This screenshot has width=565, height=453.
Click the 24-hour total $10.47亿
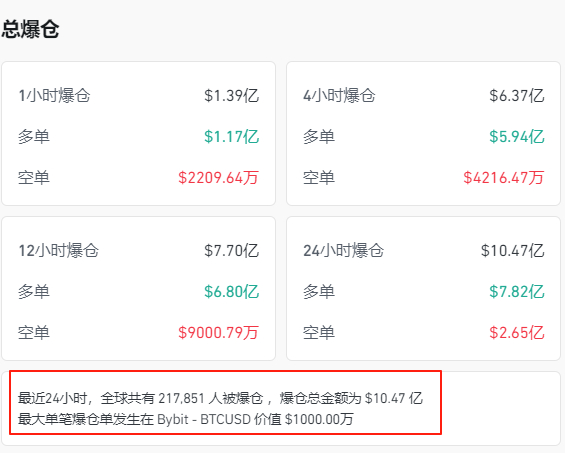(512, 250)
